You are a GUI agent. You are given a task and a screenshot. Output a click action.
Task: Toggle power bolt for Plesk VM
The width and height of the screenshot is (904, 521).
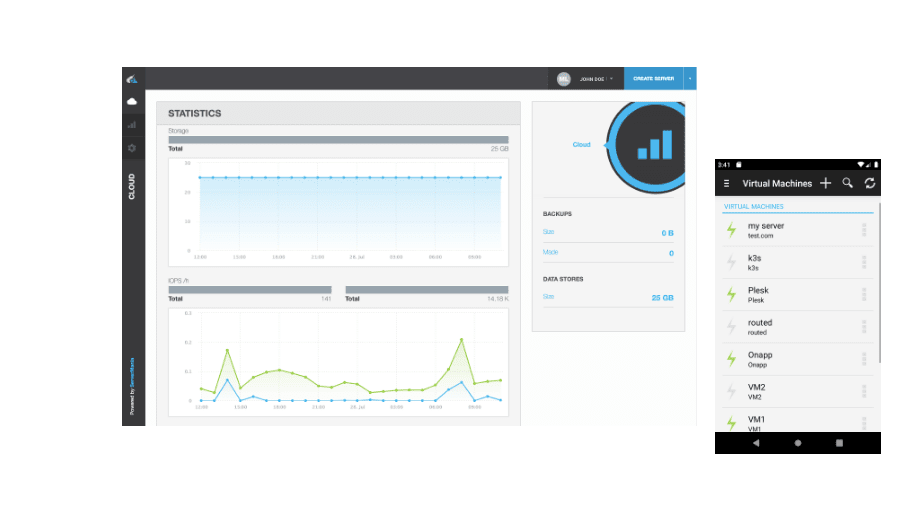coord(731,294)
